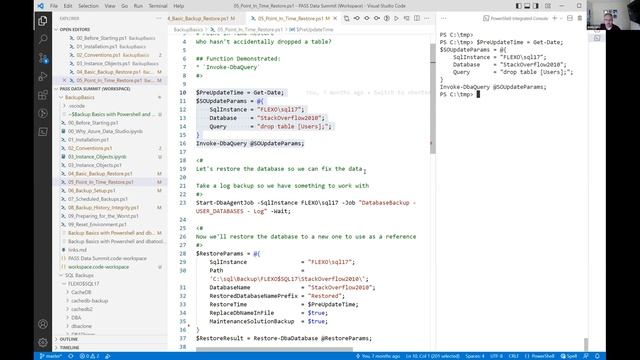Viewport: 640px width, 360px height.
Task: Open the Edit menu
Action: tap(68, 6)
